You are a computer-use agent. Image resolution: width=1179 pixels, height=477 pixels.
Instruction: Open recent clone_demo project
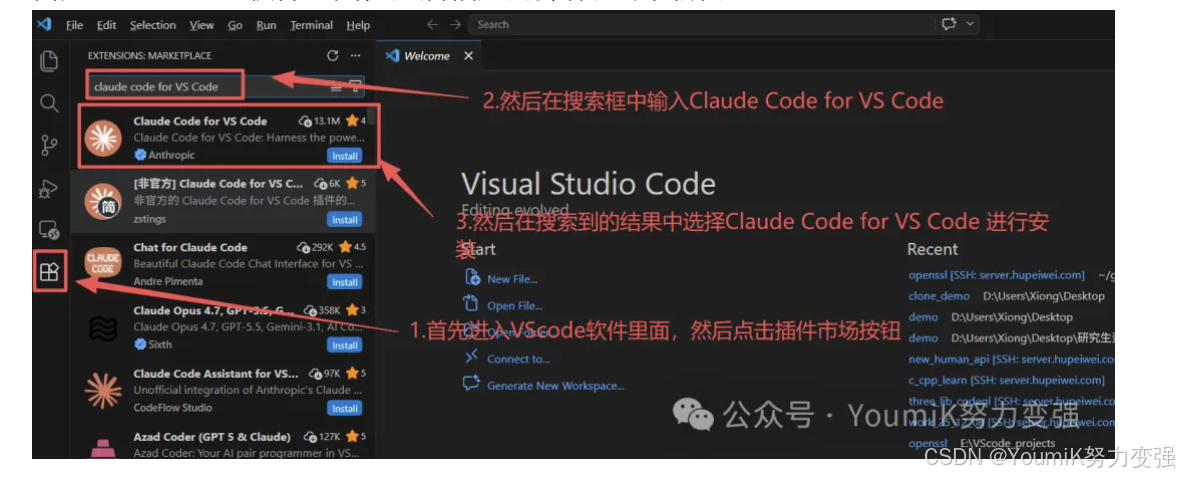point(939,296)
